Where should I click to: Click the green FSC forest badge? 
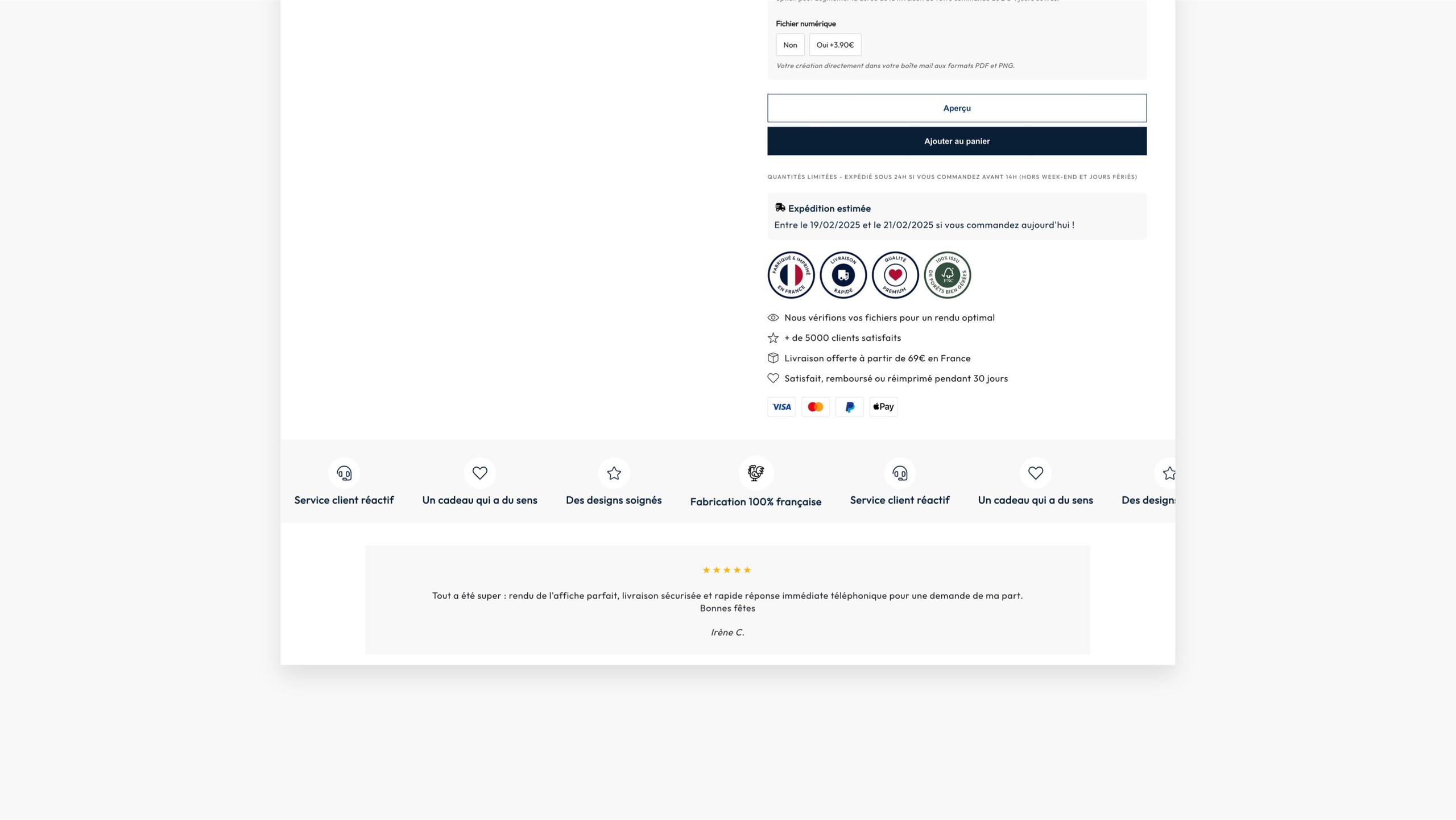tap(948, 275)
